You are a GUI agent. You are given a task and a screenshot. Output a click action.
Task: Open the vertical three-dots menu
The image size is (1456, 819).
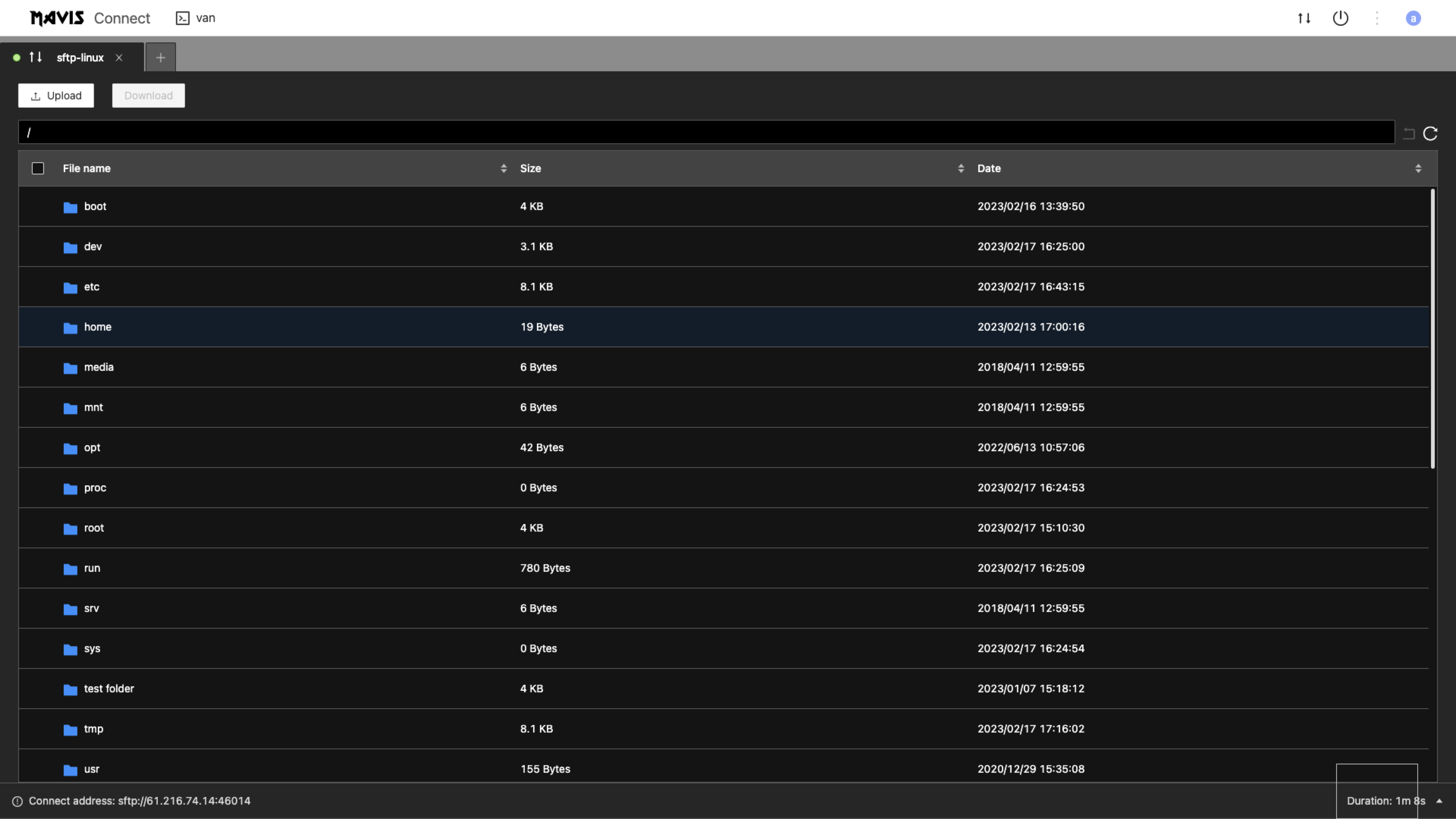coord(1377,18)
